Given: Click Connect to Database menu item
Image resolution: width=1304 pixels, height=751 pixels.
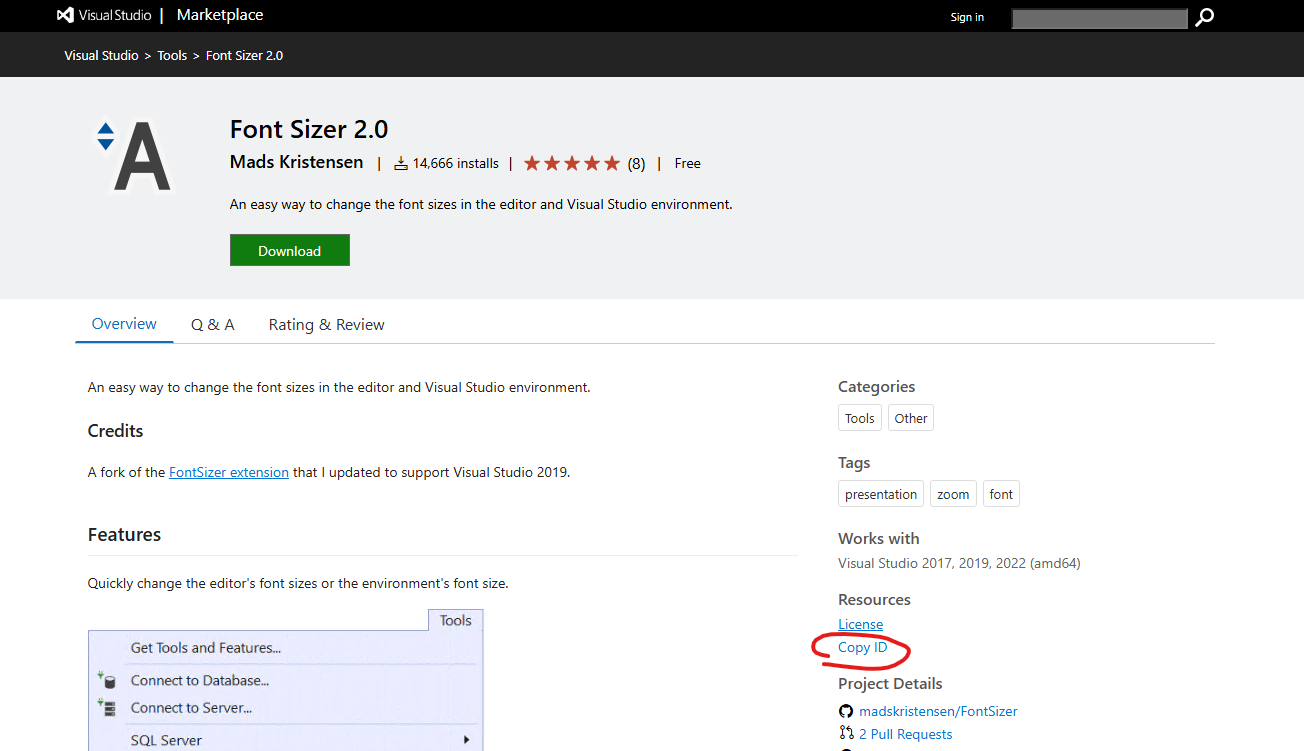Looking at the screenshot, I should point(200,680).
